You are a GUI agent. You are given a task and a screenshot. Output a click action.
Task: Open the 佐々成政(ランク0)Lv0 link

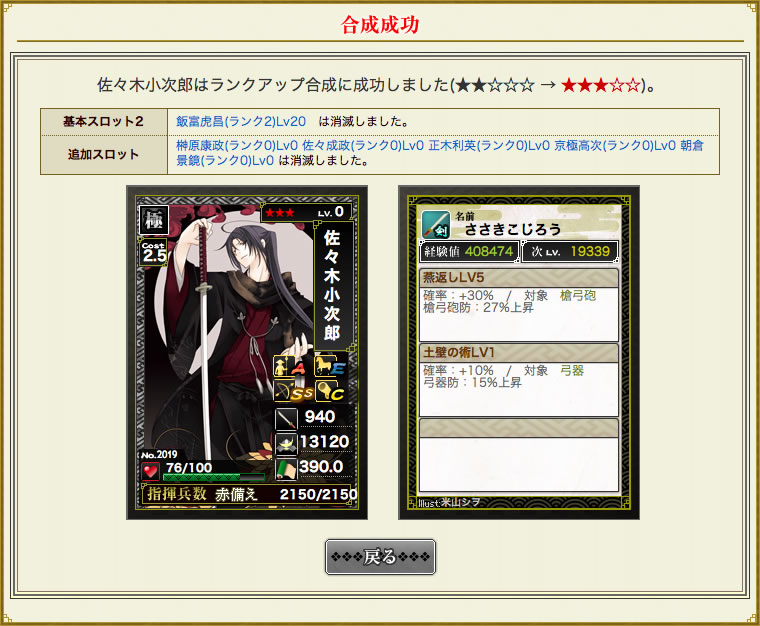(363, 145)
